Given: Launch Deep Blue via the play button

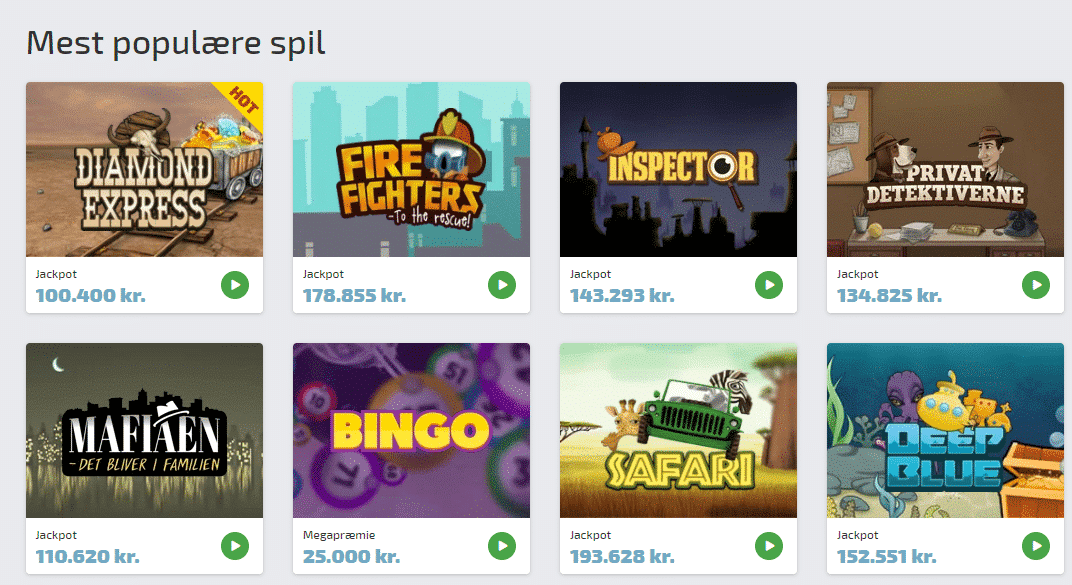Looking at the screenshot, I should pyautogui.click(x=1036, y=546).
